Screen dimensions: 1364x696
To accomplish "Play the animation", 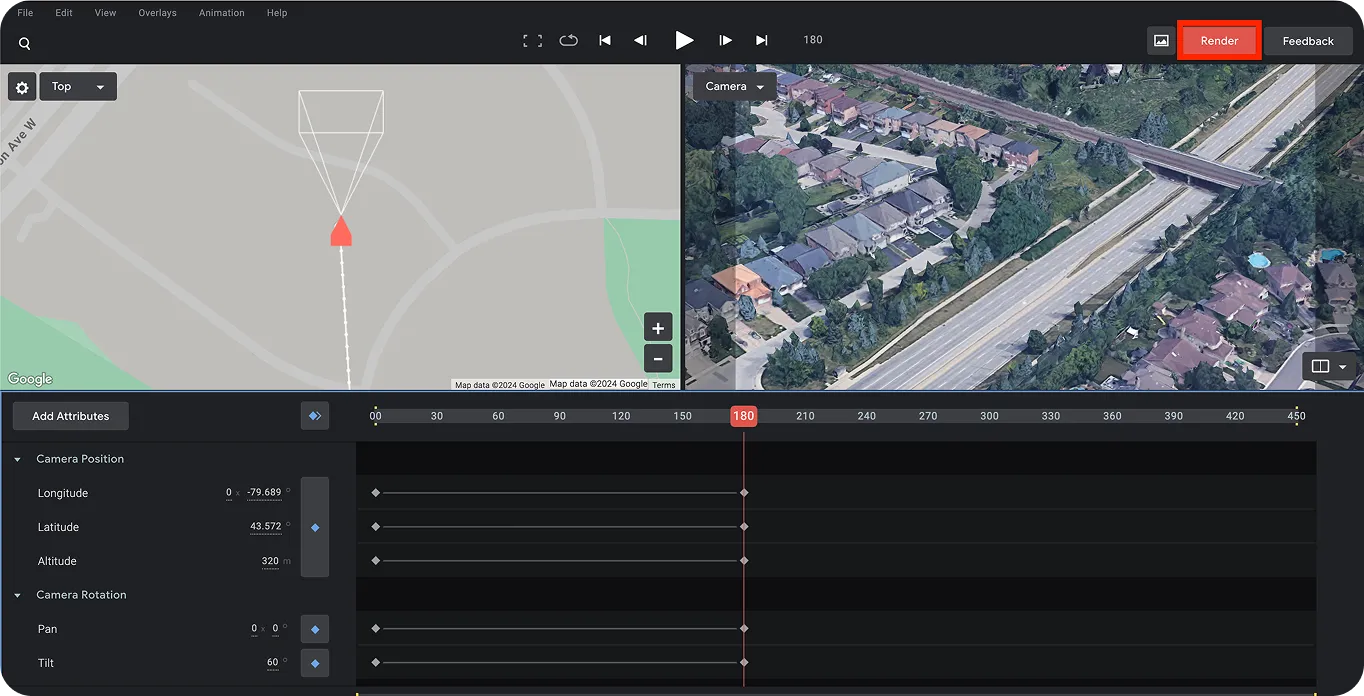I will coord(684,40).
